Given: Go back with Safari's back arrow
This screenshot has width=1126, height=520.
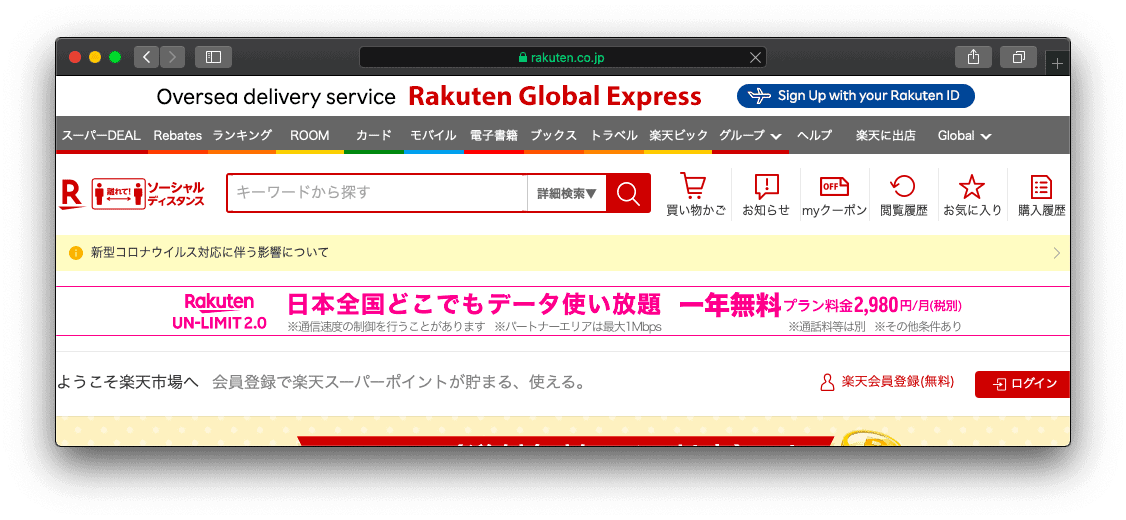Looking at the screenshot, I should coord(146,57).
